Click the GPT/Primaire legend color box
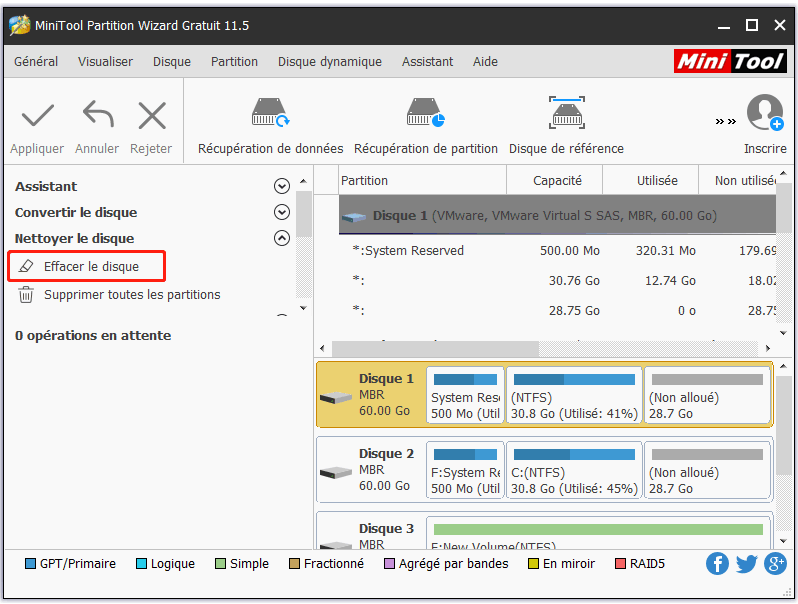The image size is (798, 604). click(x=31, y=564)
